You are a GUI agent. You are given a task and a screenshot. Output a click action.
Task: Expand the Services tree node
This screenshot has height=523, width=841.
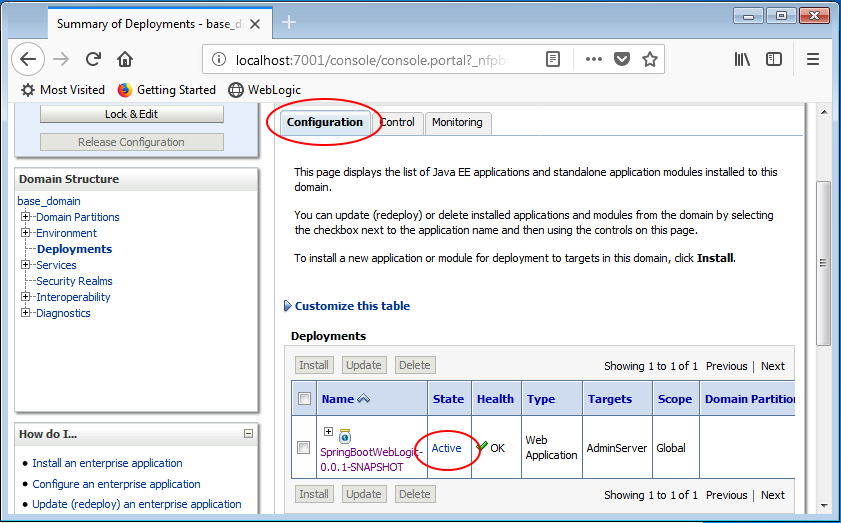(x=25, y=264)
